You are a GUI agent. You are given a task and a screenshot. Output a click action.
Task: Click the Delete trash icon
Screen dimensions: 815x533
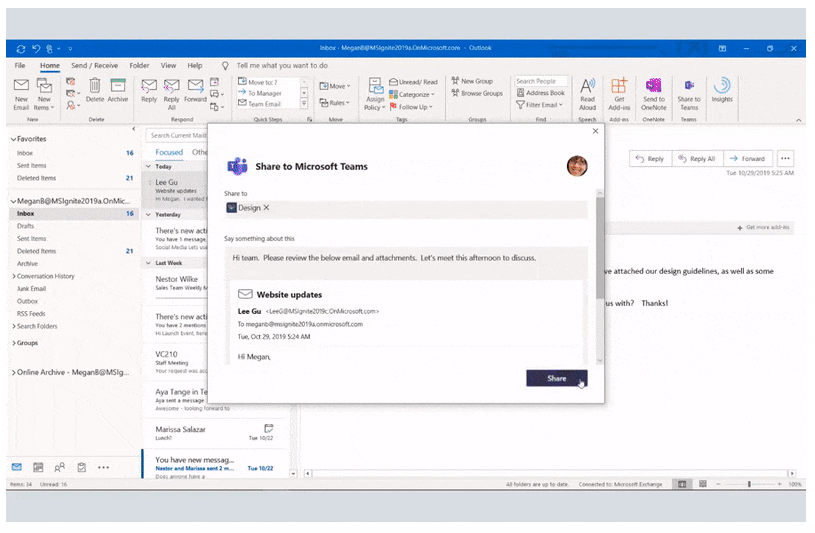pyautogui.click(x=95, y=90)
